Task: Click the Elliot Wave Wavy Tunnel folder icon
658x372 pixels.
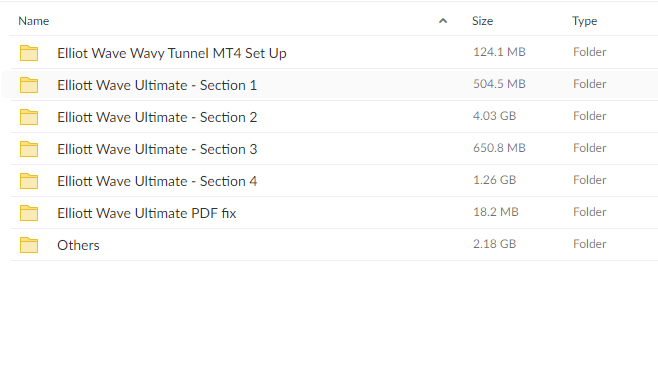Action: [29, 53]
